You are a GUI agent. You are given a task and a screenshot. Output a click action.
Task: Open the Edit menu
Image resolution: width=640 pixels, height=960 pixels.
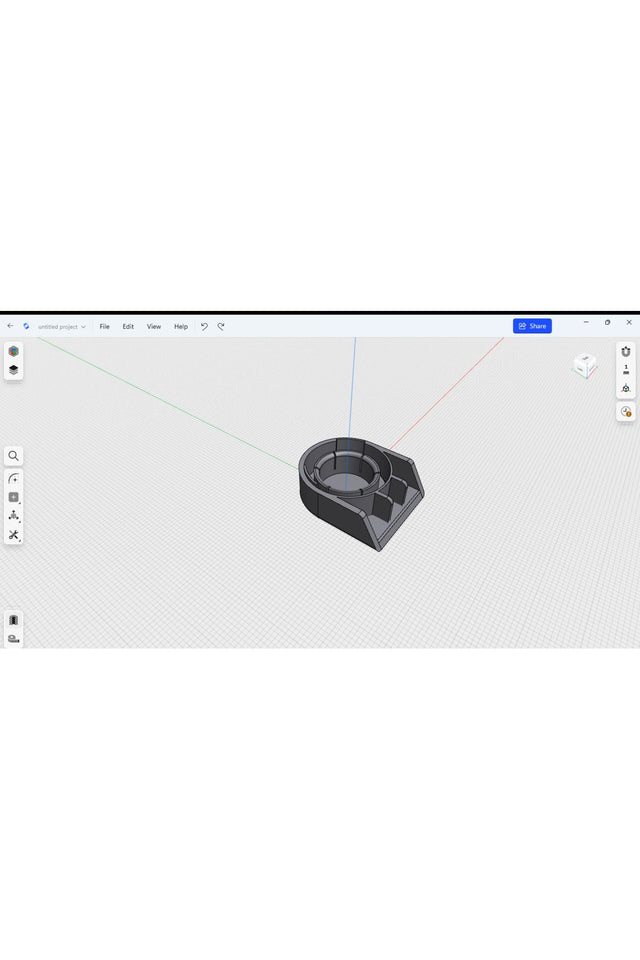tap(128, 326)
